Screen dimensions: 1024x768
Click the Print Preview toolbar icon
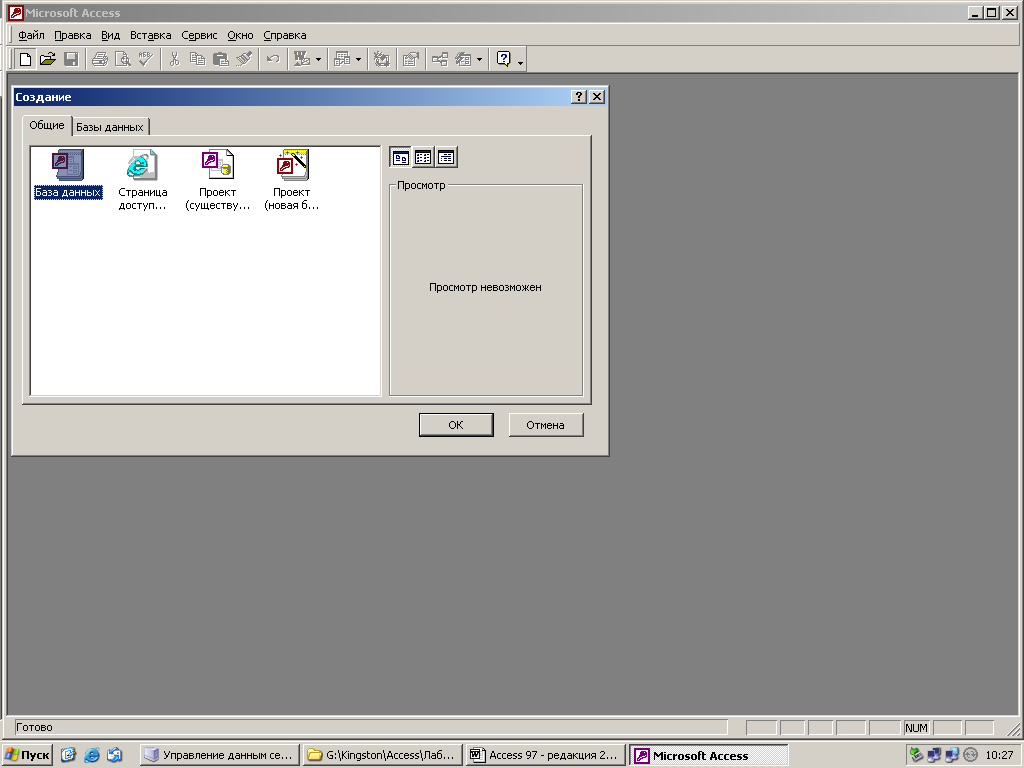pyautogui.click(x=123, y=59)
